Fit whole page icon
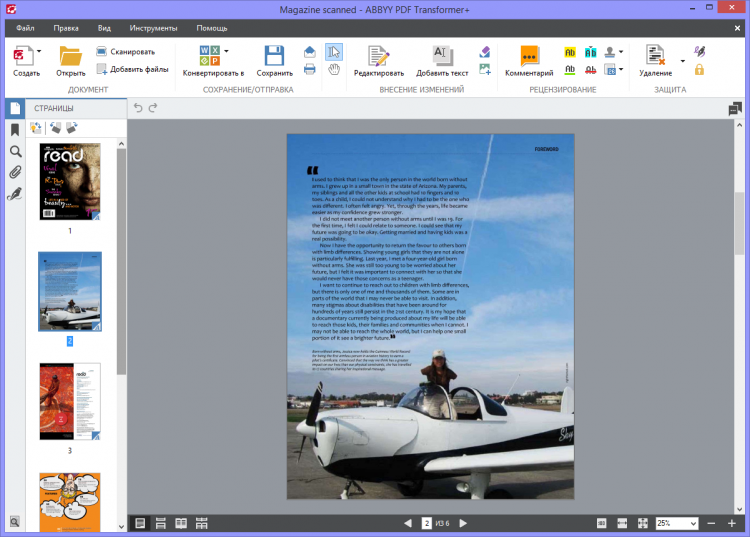 point(642,523)
